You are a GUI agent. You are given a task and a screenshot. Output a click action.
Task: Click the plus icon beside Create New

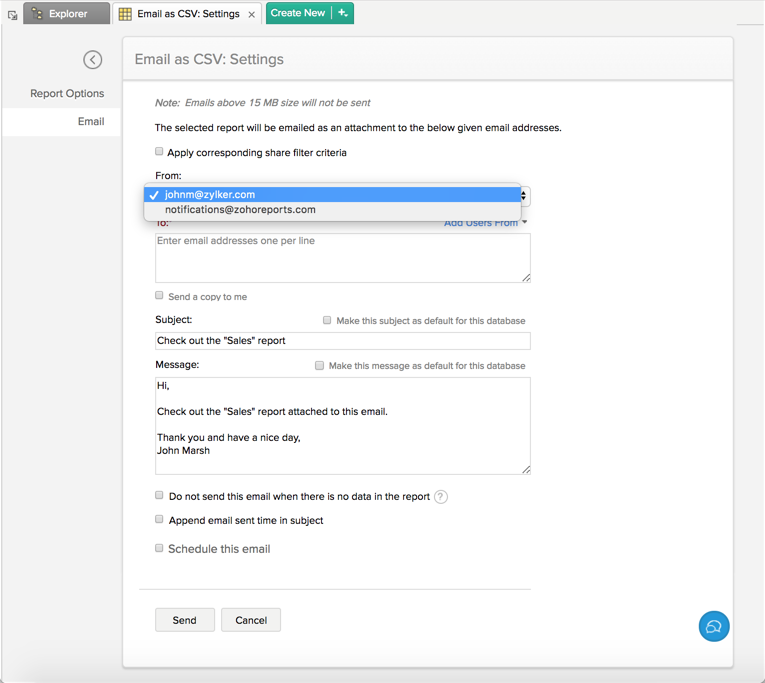pyautogui.click(x=343, y=13)
